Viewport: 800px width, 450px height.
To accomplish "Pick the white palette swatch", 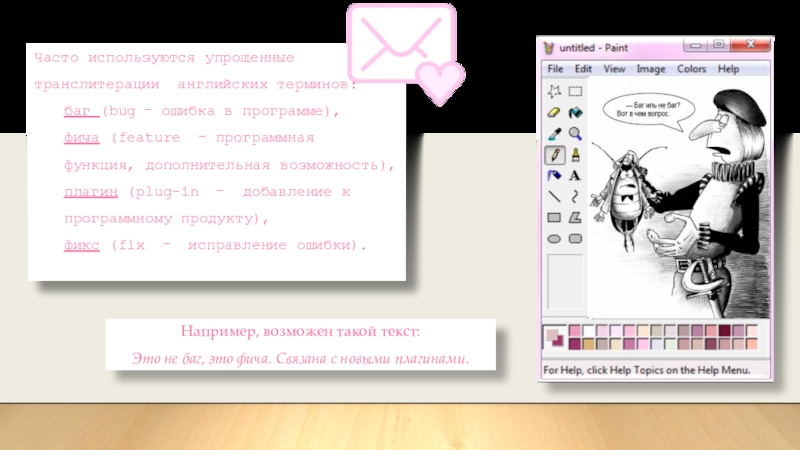I will point(588,331).
